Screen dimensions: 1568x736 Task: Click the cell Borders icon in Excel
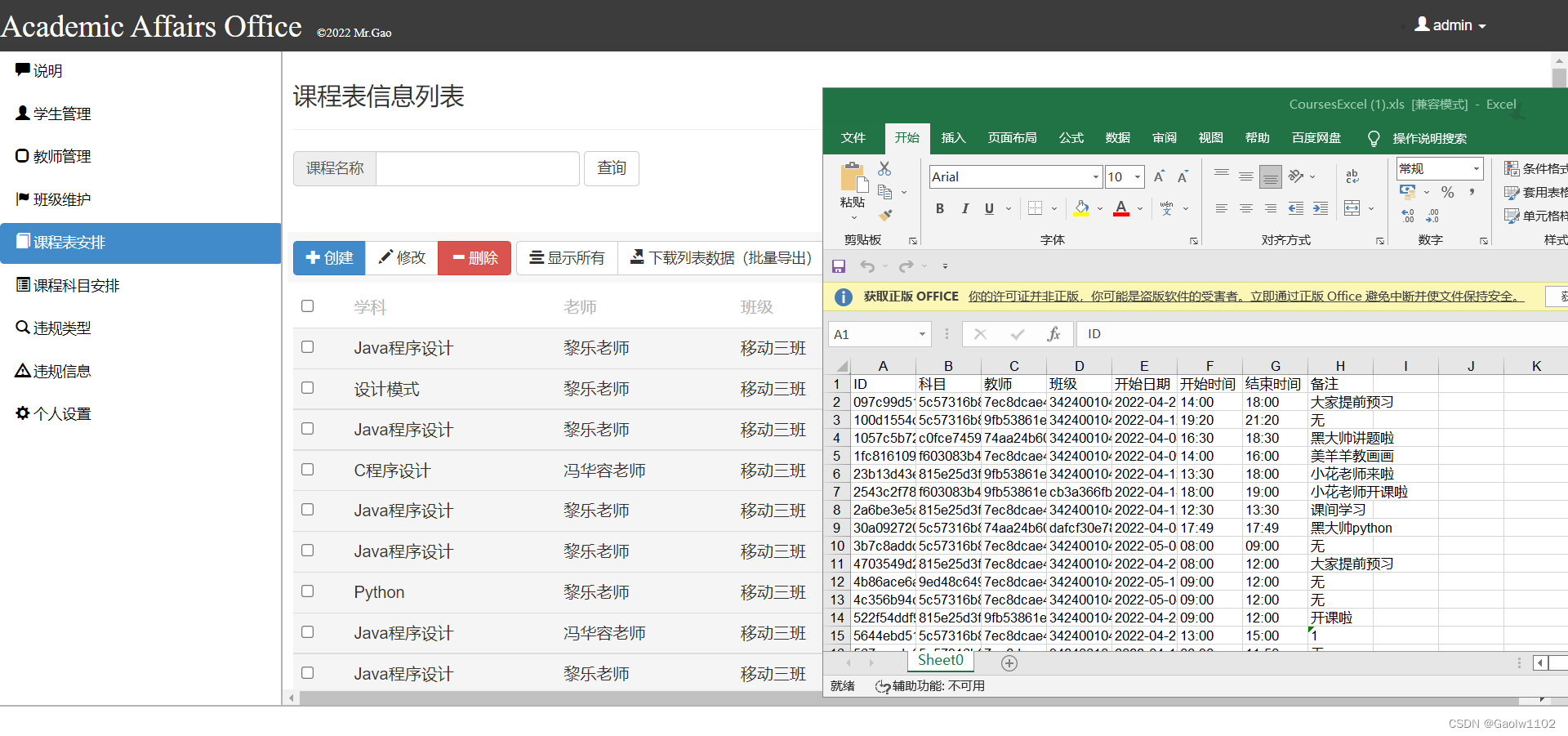coord(1035,209)
